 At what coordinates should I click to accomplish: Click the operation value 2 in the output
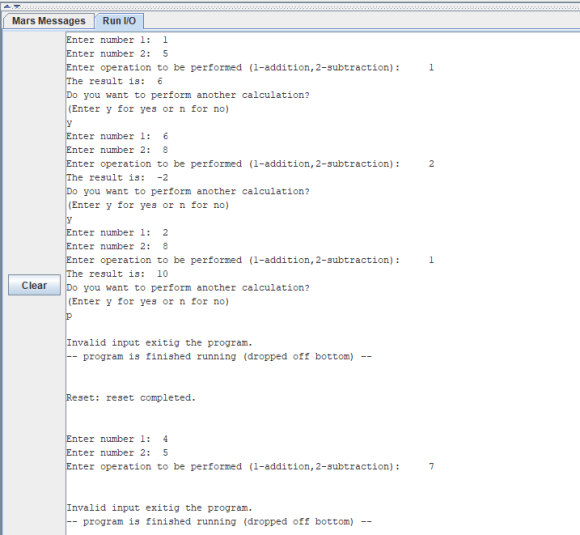pos(431,164)
